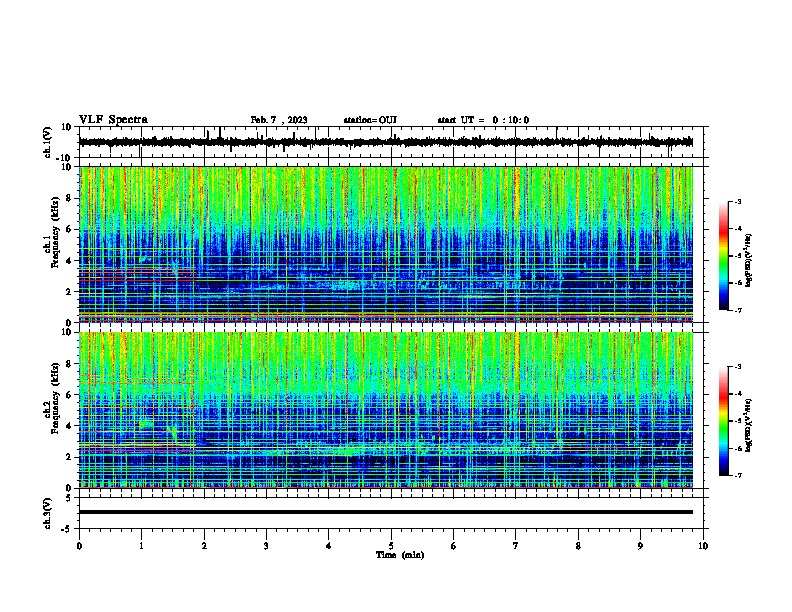Click the ch.1 spectrogram color bar

pyautogui.click(x=724, y=256)
